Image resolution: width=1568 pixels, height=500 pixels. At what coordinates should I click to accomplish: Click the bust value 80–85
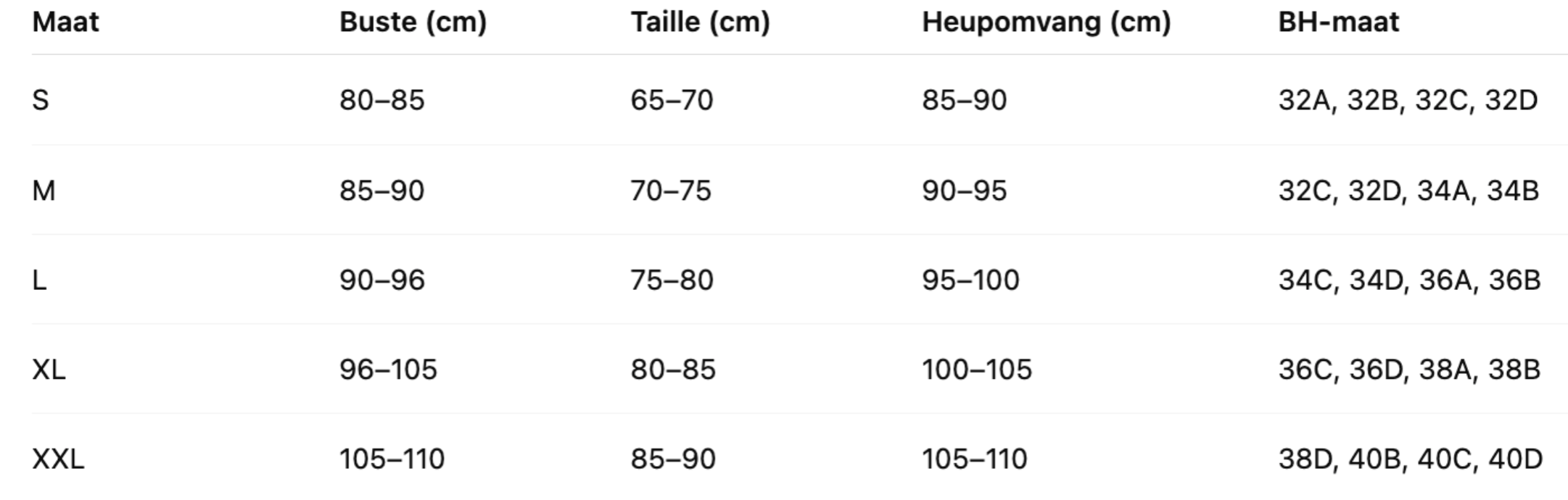coord(381,100)
